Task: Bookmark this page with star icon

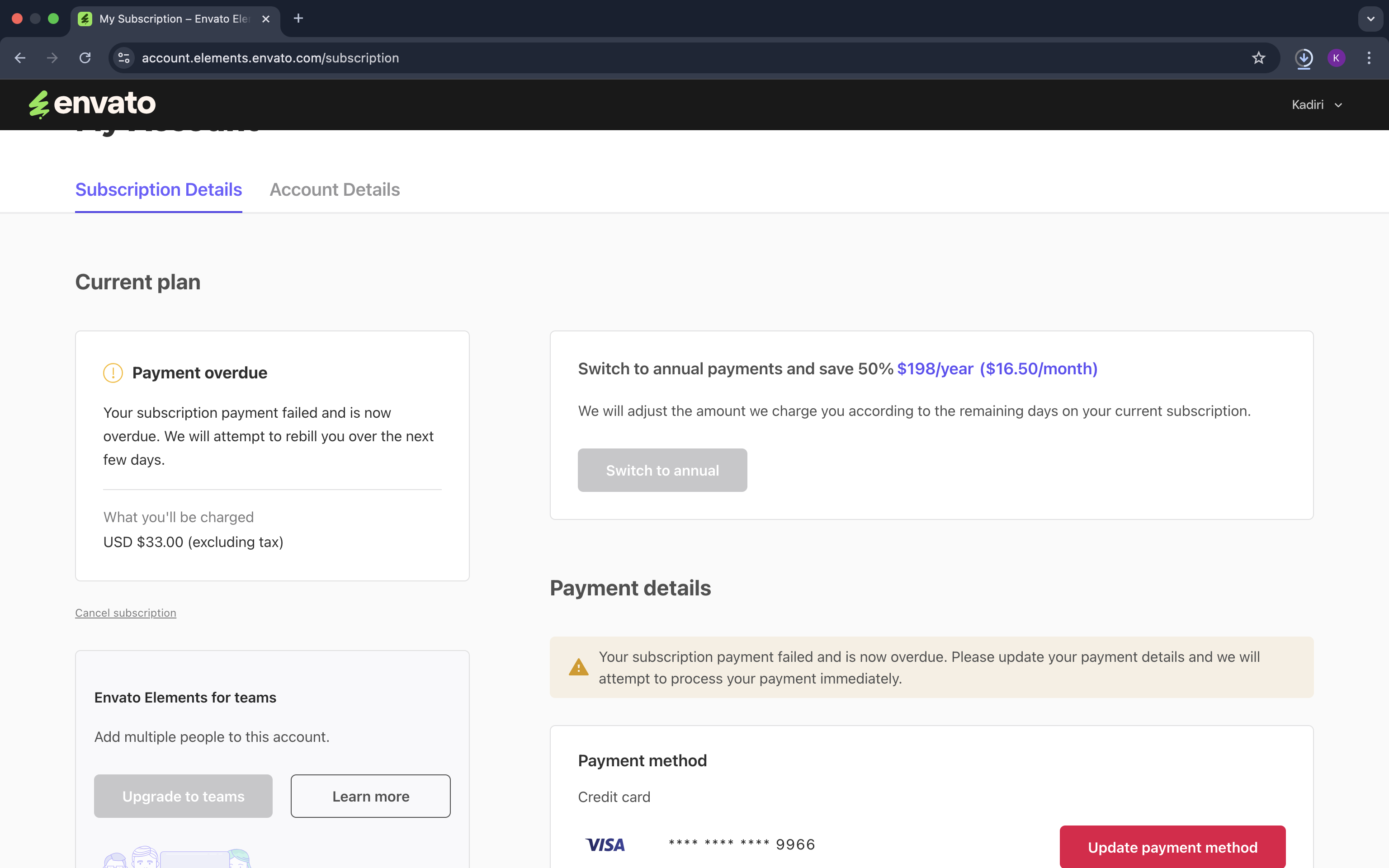Action: tap(1258, 58)
